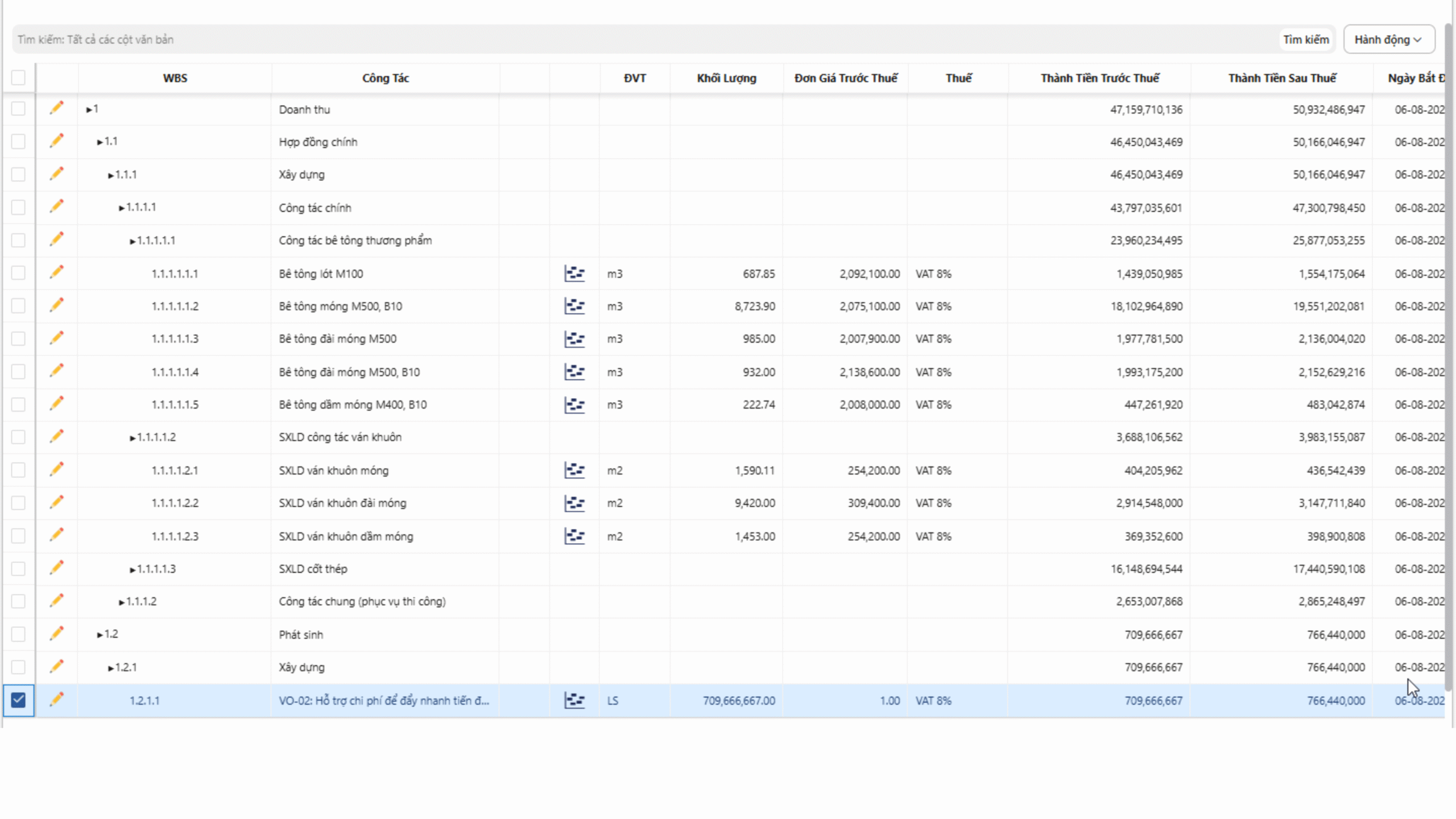Edit the SXLD cốt thép row with the pencil icon
Screen dimensions: 1456x819
56,568
